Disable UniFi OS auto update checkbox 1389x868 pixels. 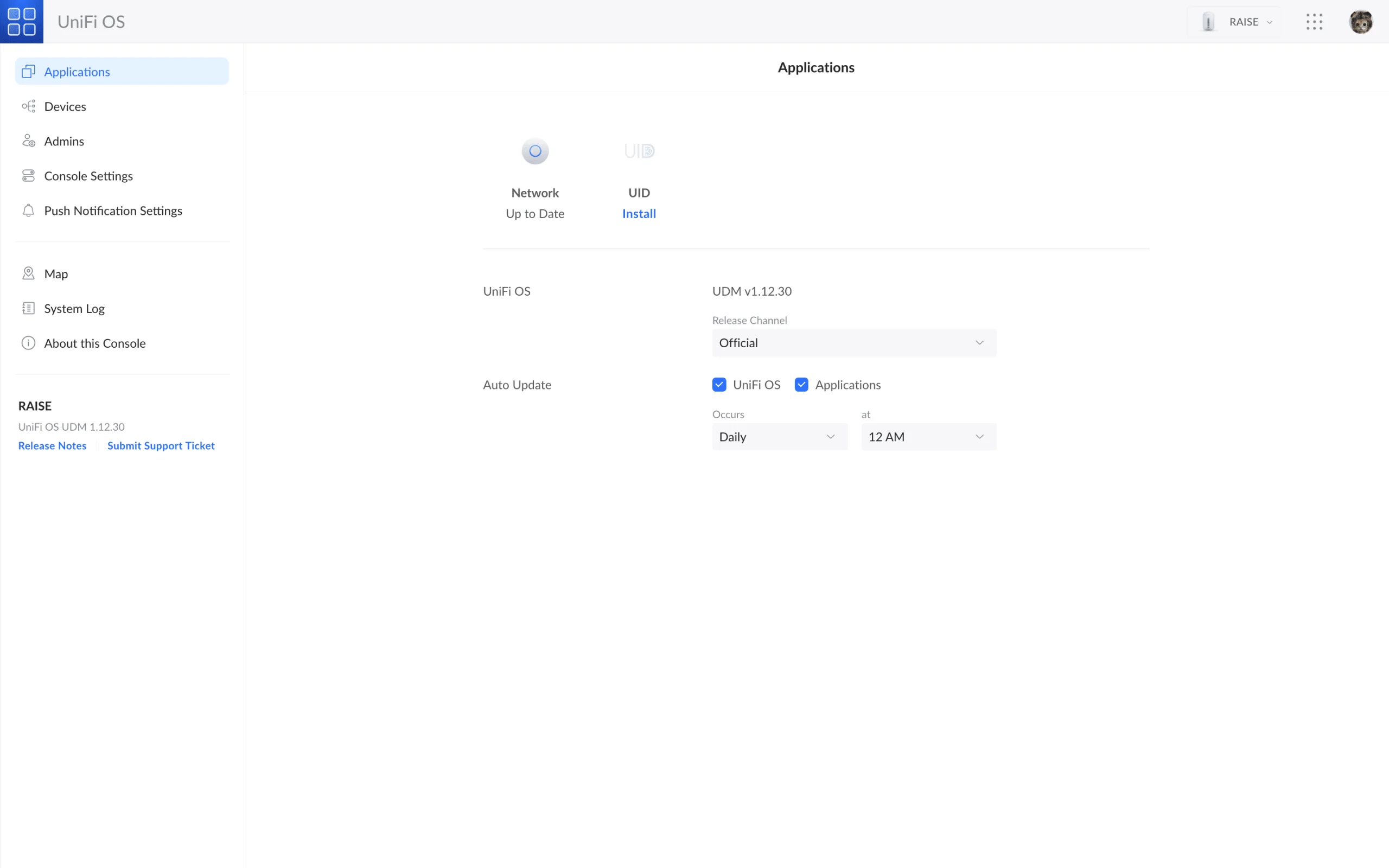[x=719, y=385]
